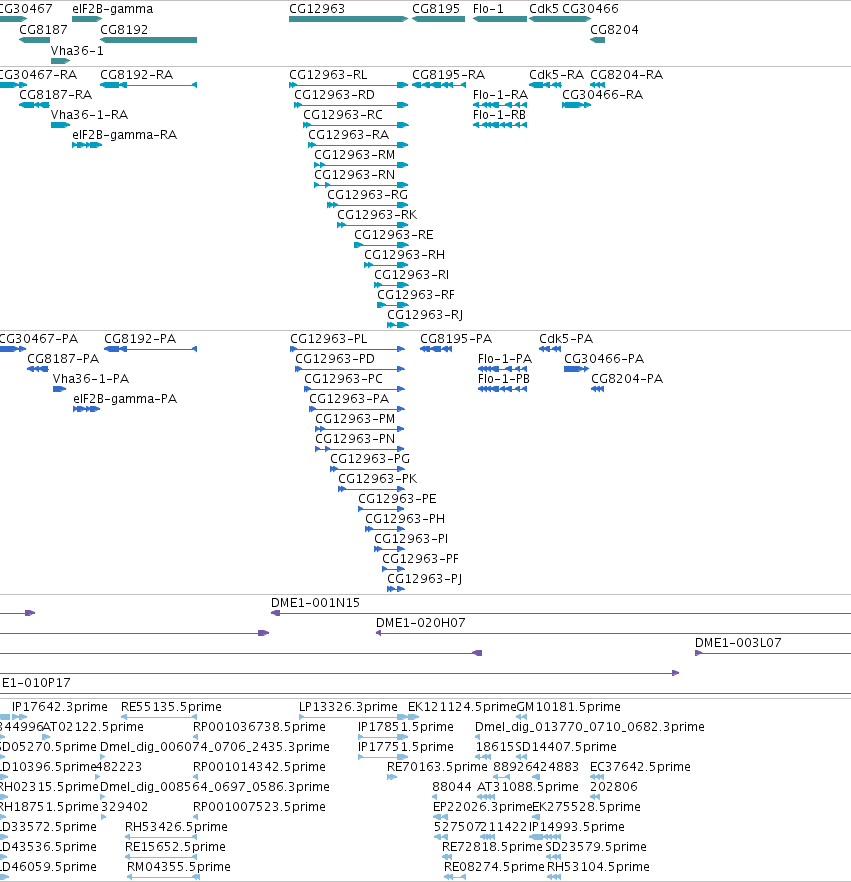The image size is (851, 882).
Task: Open the Flo-1-PB protein label
Action: (x=504, y=379)
